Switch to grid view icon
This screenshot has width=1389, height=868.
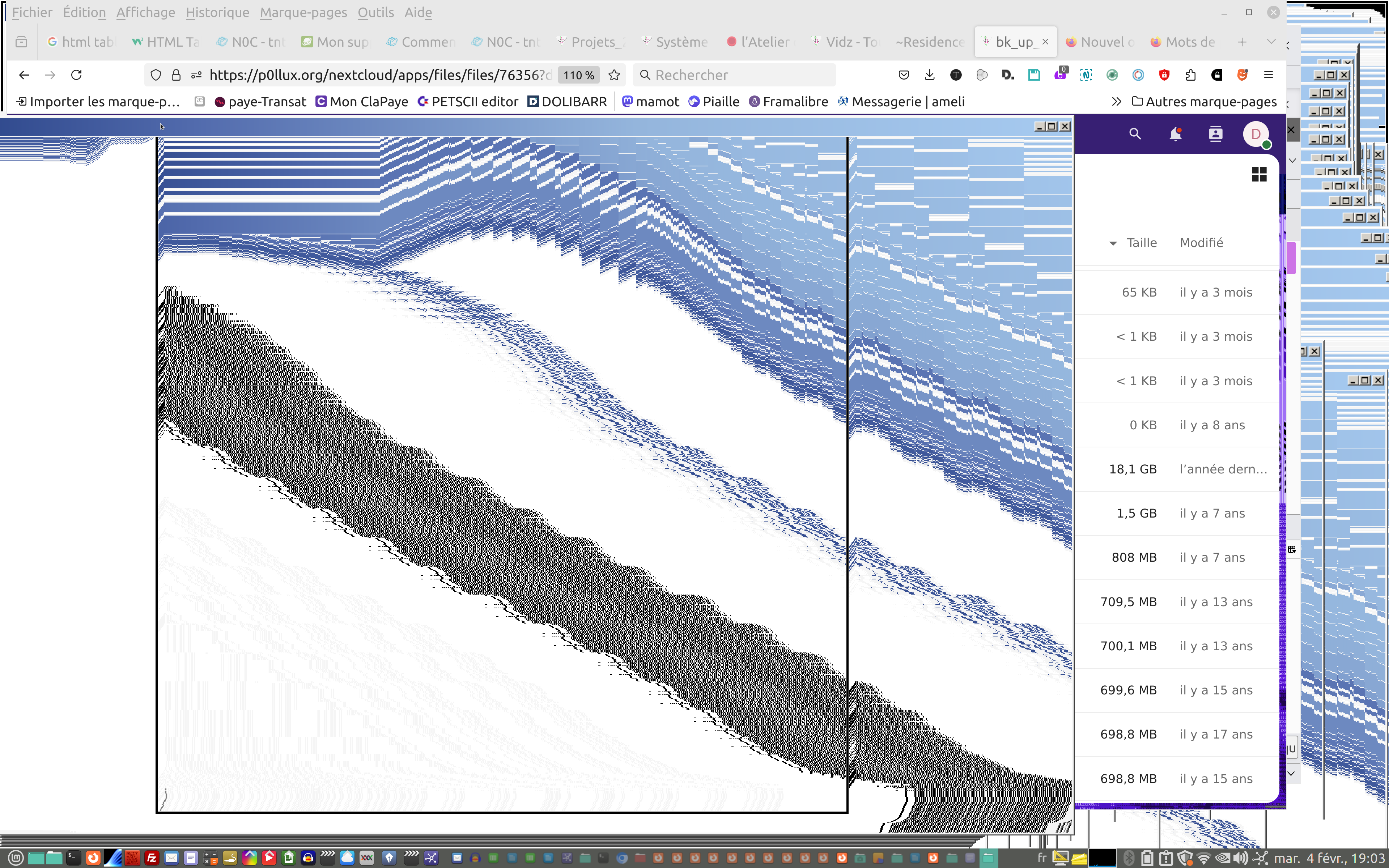[1259, 175]
